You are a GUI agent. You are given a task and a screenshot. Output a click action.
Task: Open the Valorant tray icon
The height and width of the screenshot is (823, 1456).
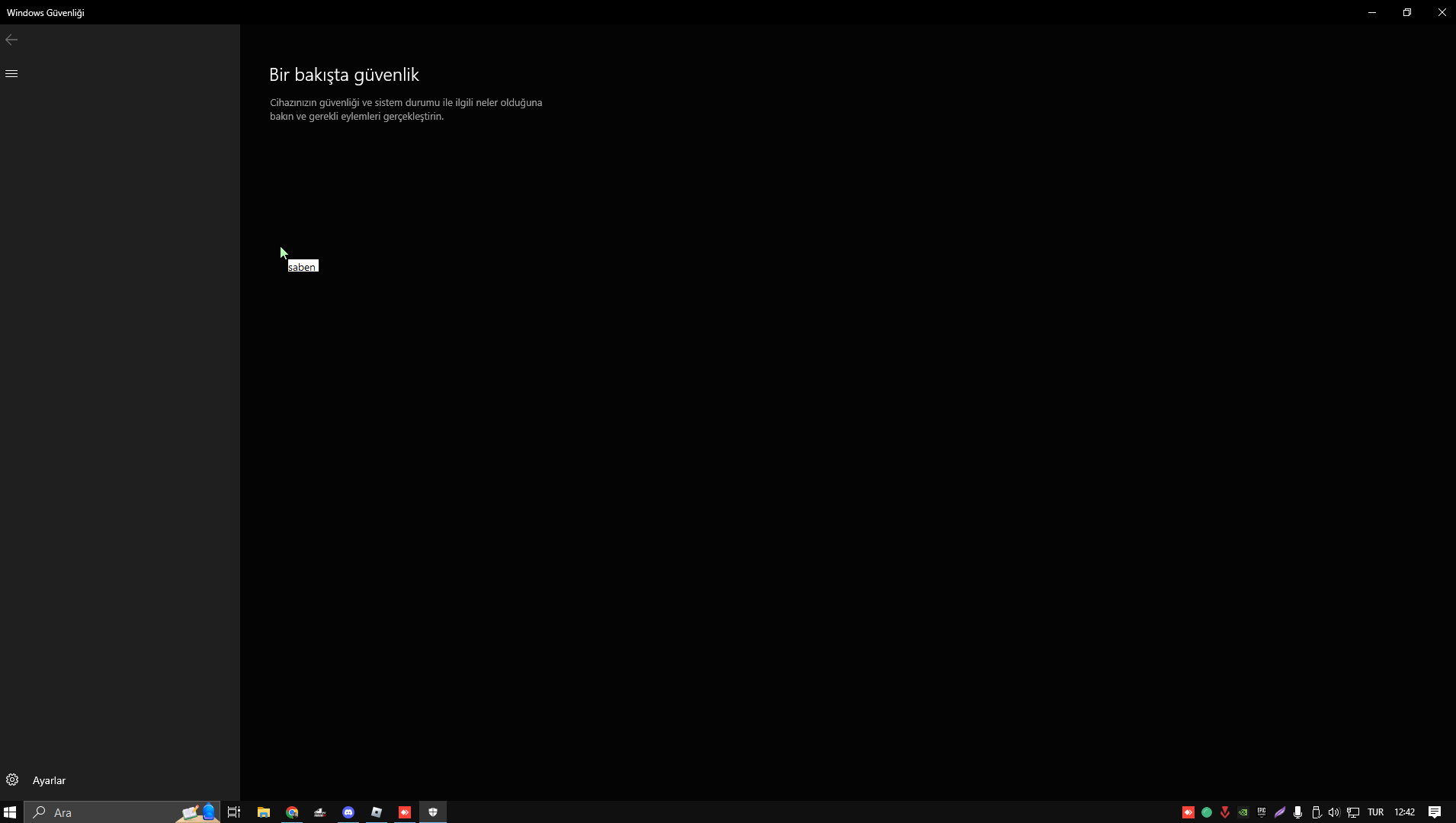pos(1225,812)
